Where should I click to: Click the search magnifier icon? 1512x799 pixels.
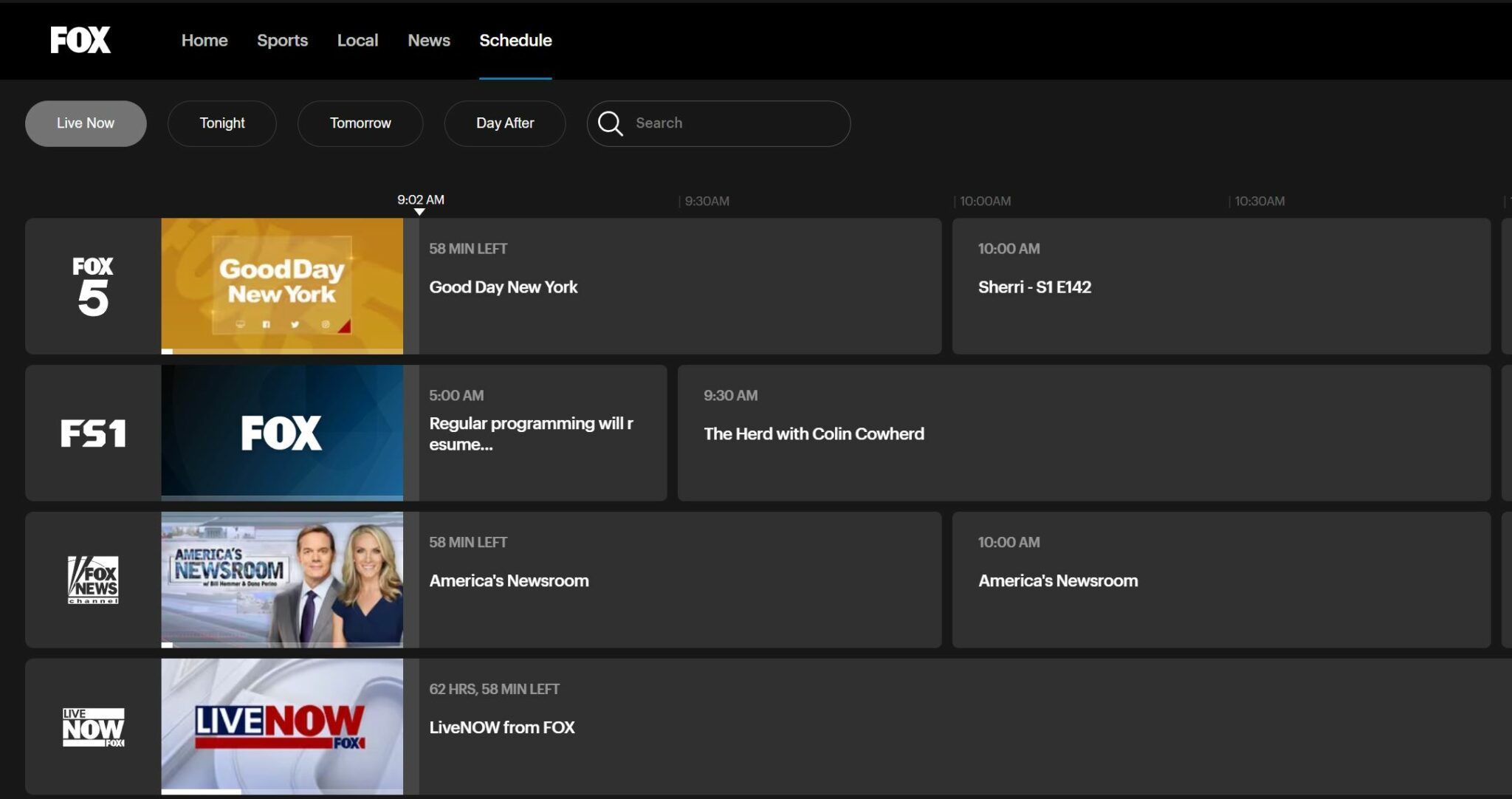click(610, 123)
